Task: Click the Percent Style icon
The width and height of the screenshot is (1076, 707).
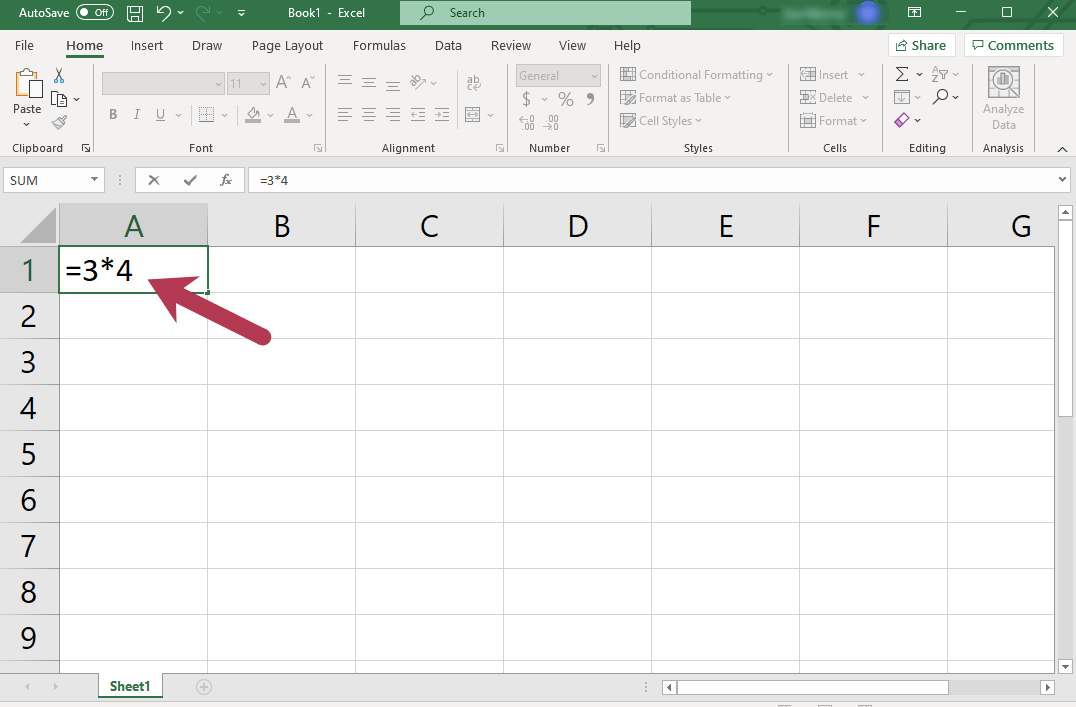Action: pyautogui.click(x=565, y=99)
